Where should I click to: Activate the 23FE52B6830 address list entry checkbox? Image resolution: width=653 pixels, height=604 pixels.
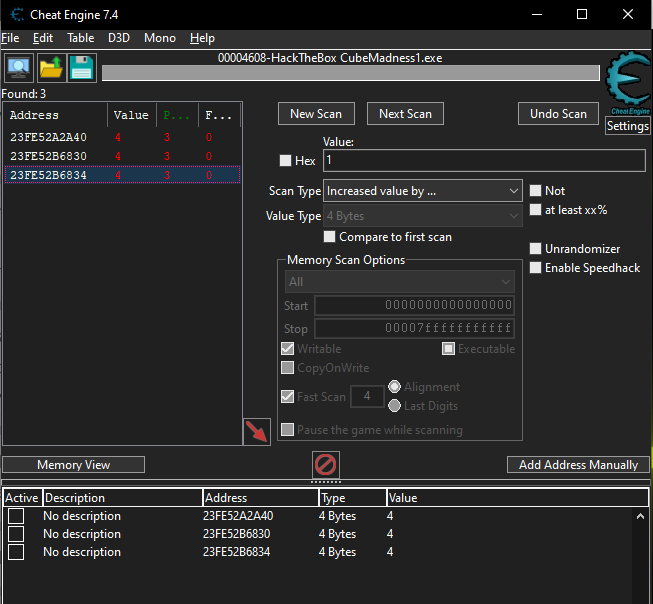16,534
